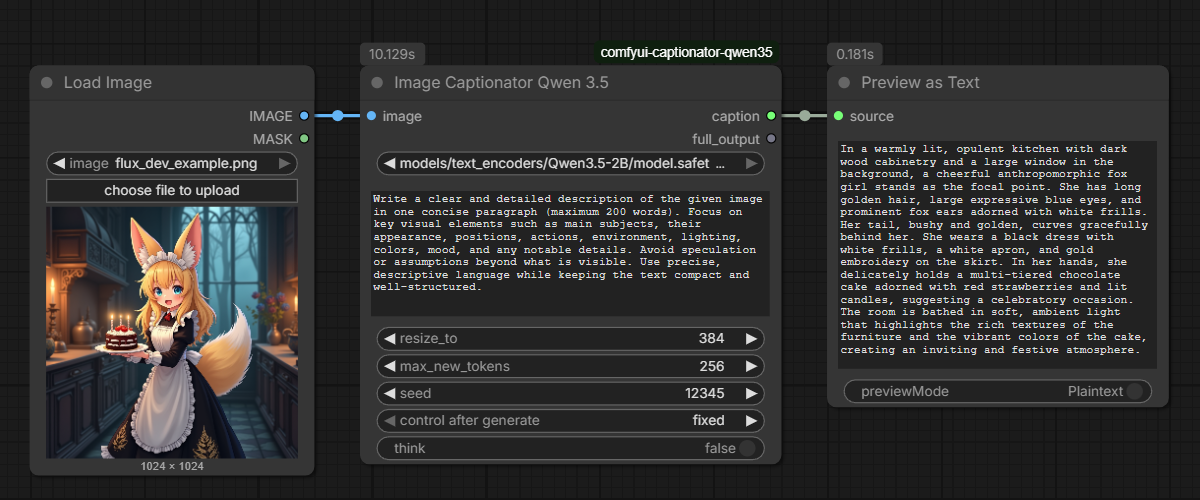1200x500 pixels.
Task: Open the fox girl image preview thumbnail
Action: pyautogui.click(x=172, y=333)
